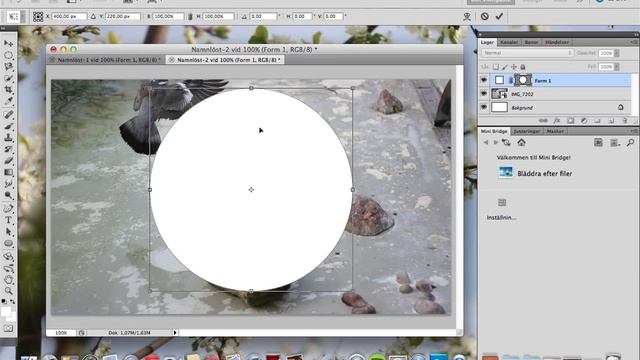Image resolution: width=640 pixels, height=360 pixels.
Task: Select the Eyedropper tool
Action: (8, 100)
